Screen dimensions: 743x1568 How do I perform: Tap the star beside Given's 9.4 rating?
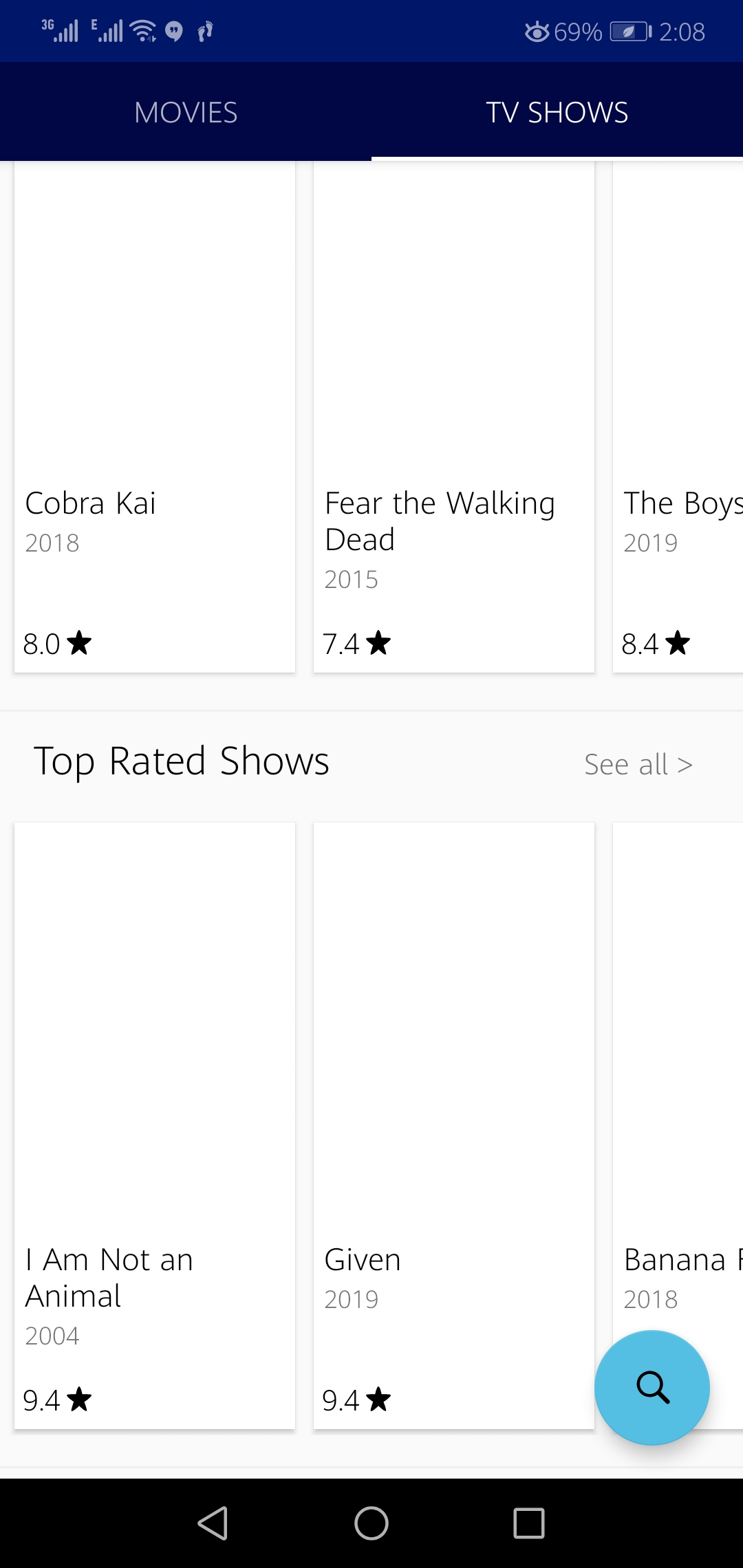(x=378, y=1400)
